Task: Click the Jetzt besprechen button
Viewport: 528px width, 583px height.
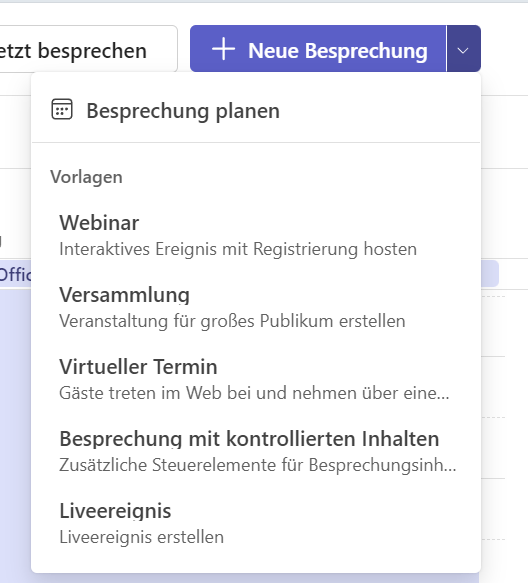Action: pos(88,49)
